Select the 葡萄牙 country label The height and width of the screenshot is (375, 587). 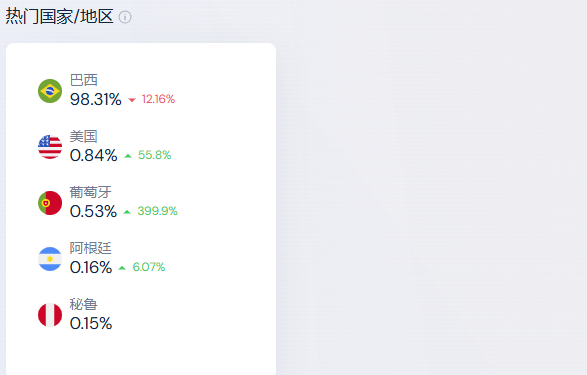click(x=91, y=192)
